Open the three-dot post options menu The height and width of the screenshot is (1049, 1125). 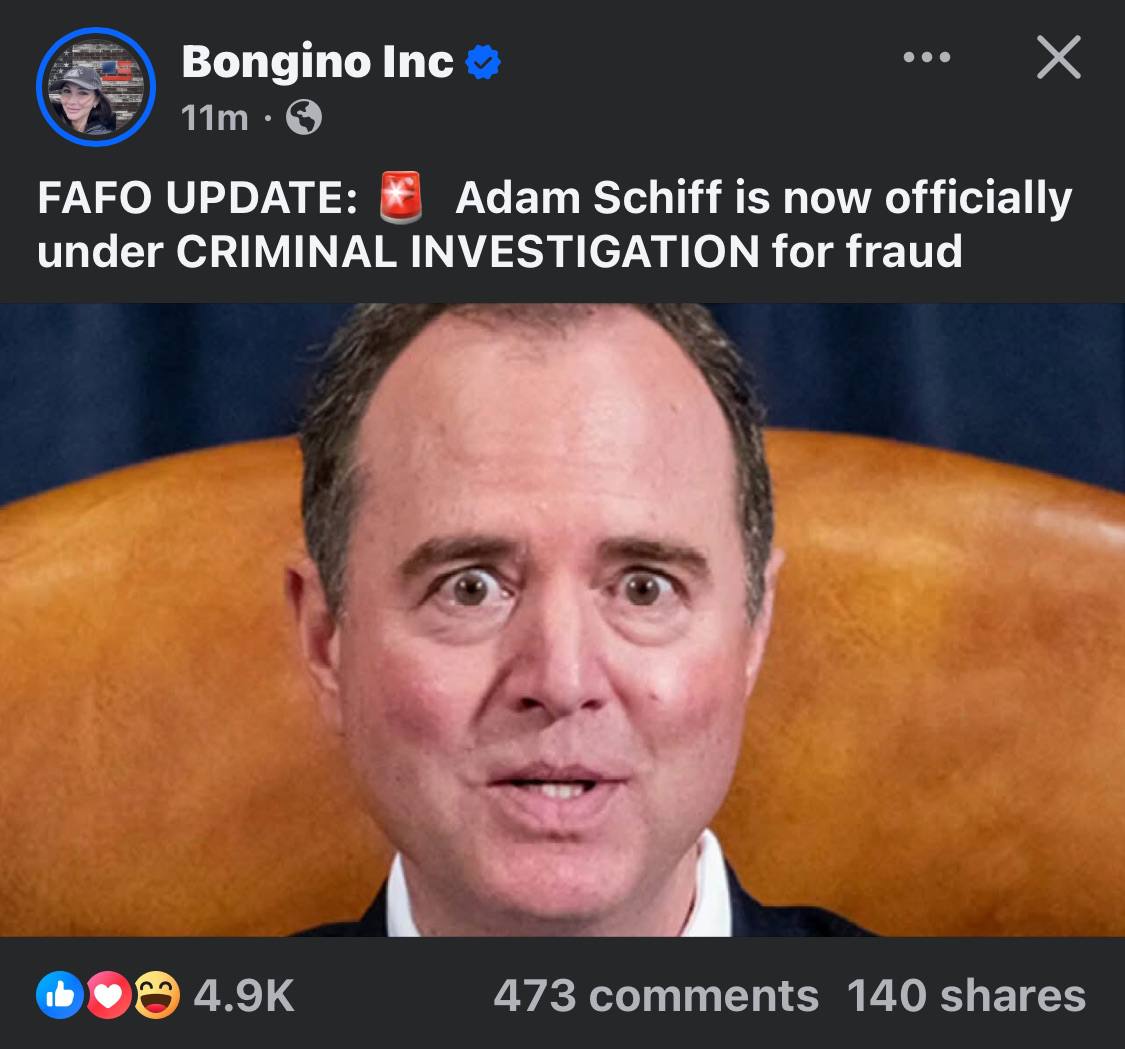[925, 59]
